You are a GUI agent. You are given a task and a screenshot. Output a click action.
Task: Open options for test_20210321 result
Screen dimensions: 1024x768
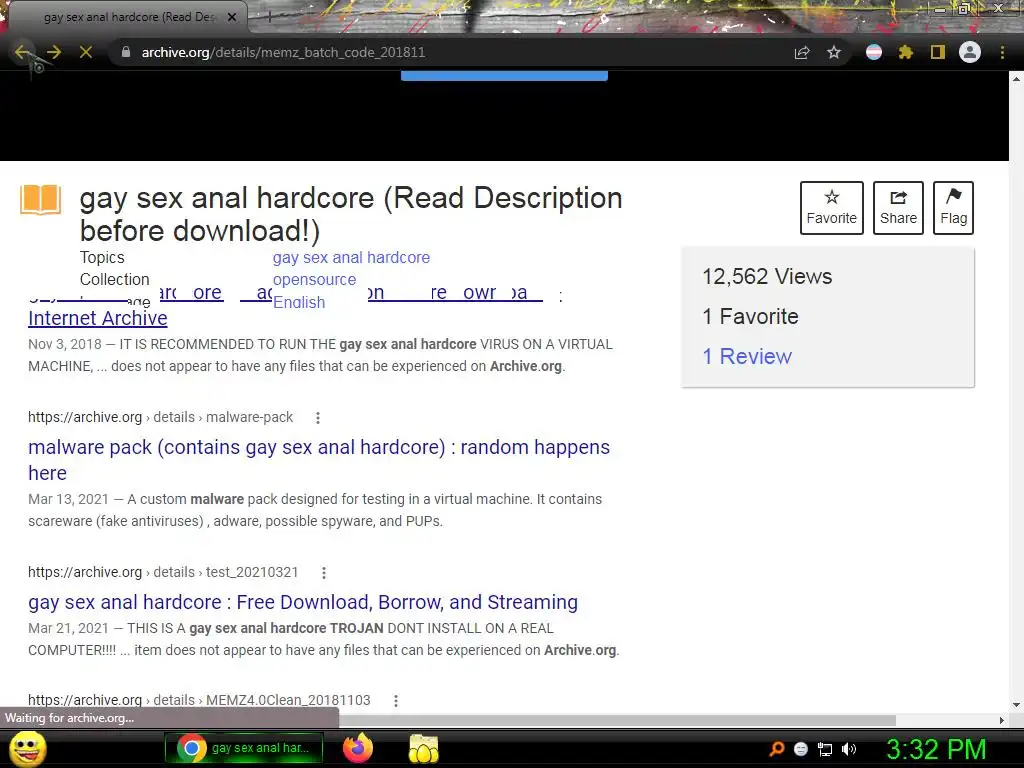(x=324, y=573)
